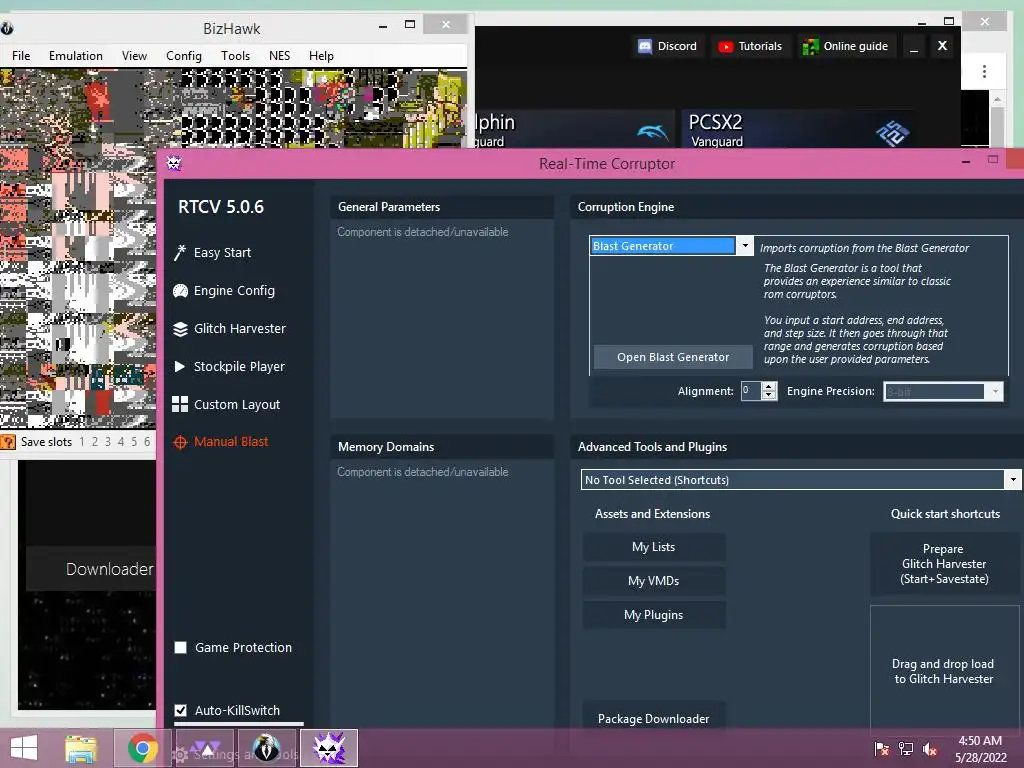Viewport: 1024px width, 768px height.
Task: Open Discord link in launcher
Action: click(667, 46)
